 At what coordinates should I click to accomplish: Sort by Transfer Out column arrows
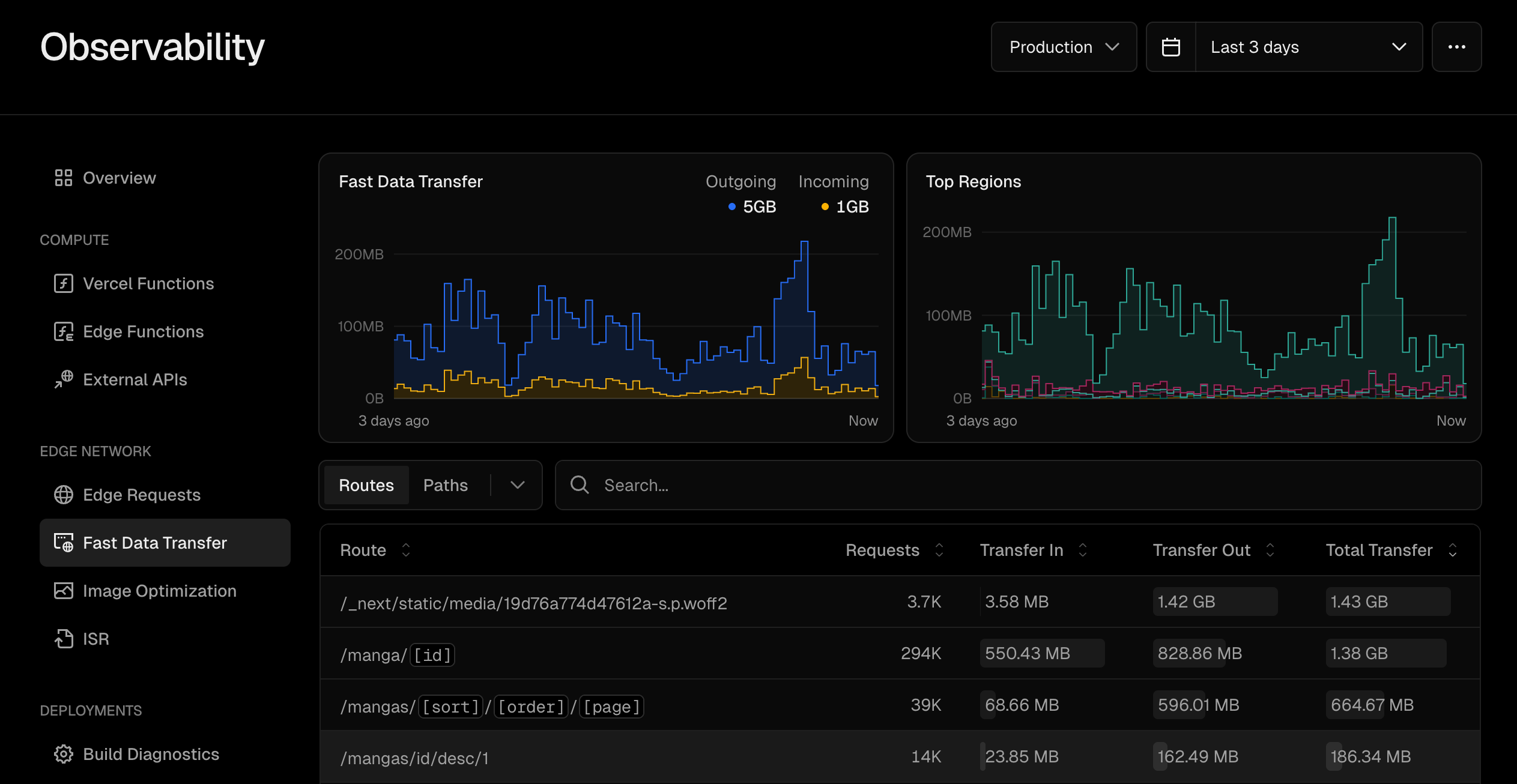(x=1270, y=550)
